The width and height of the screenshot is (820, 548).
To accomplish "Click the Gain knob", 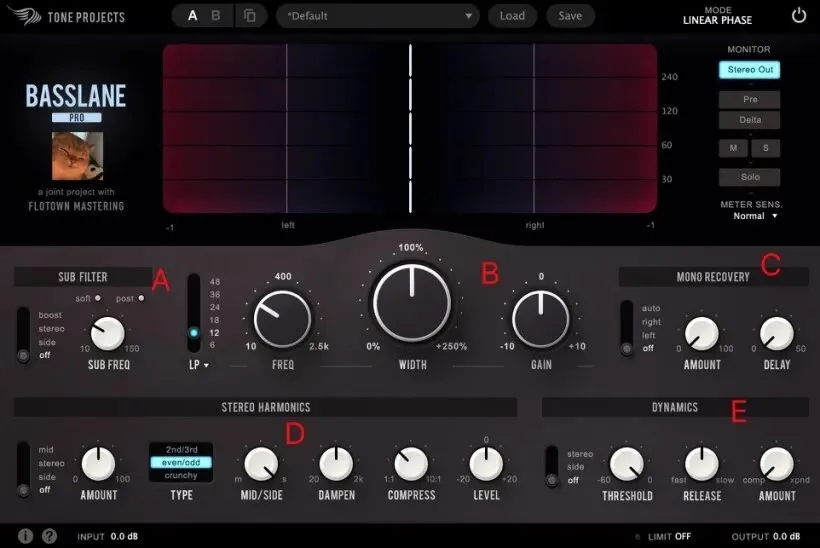I will pyautogui.click(x=541, y=319).
